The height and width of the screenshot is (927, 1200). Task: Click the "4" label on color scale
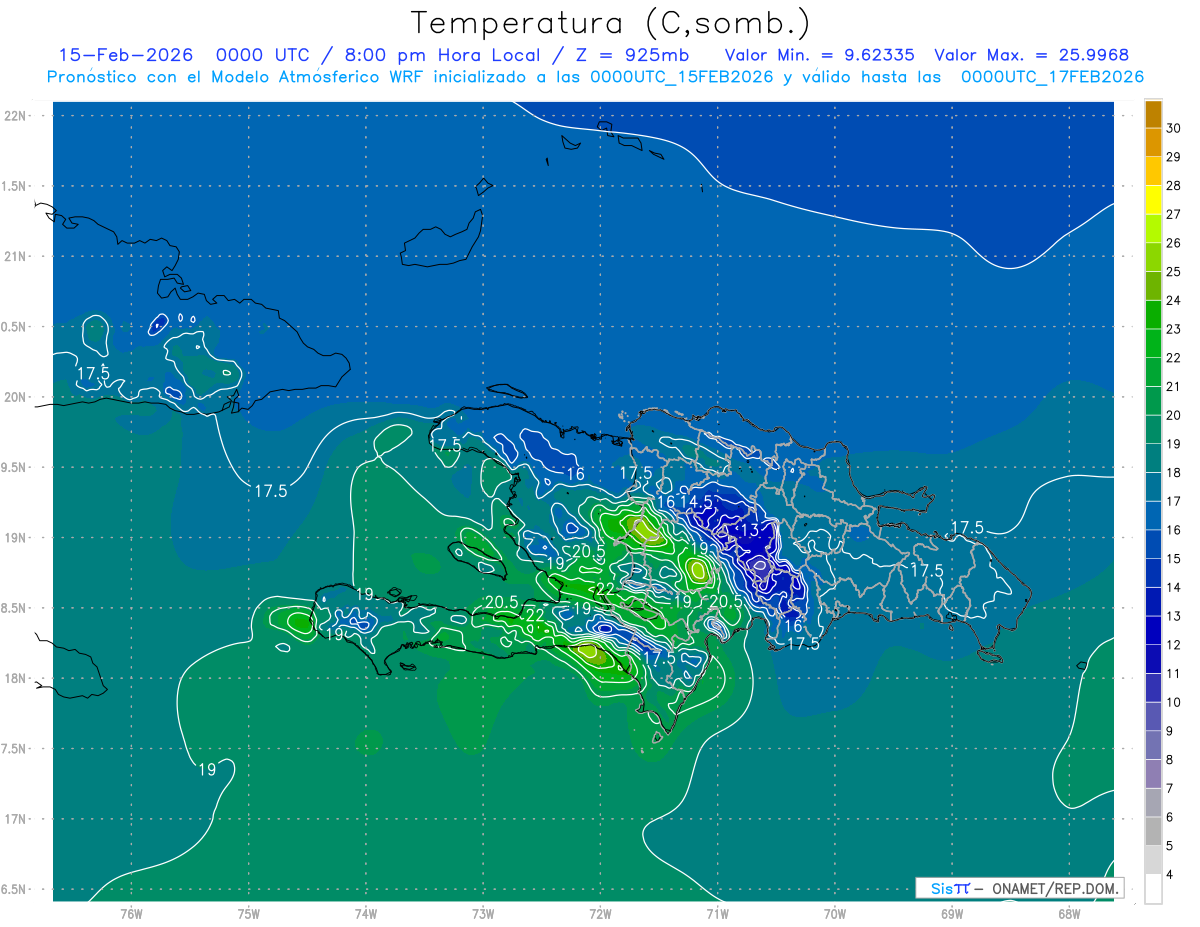tap(1170, 875)
